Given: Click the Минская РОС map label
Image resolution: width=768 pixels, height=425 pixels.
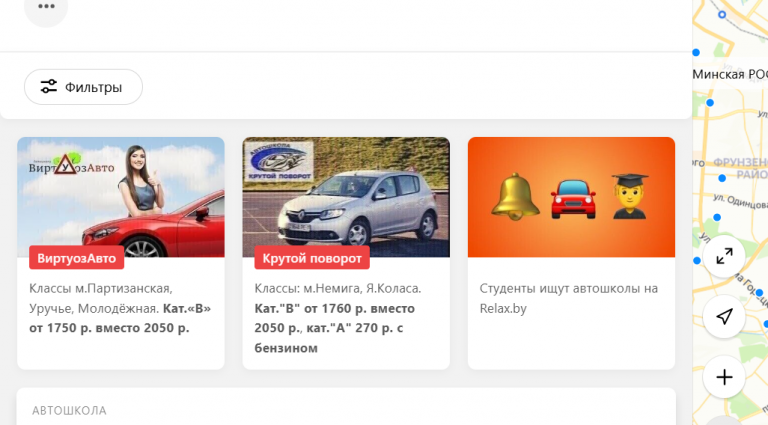Looking at the screenshot, I should coord(730,74).
